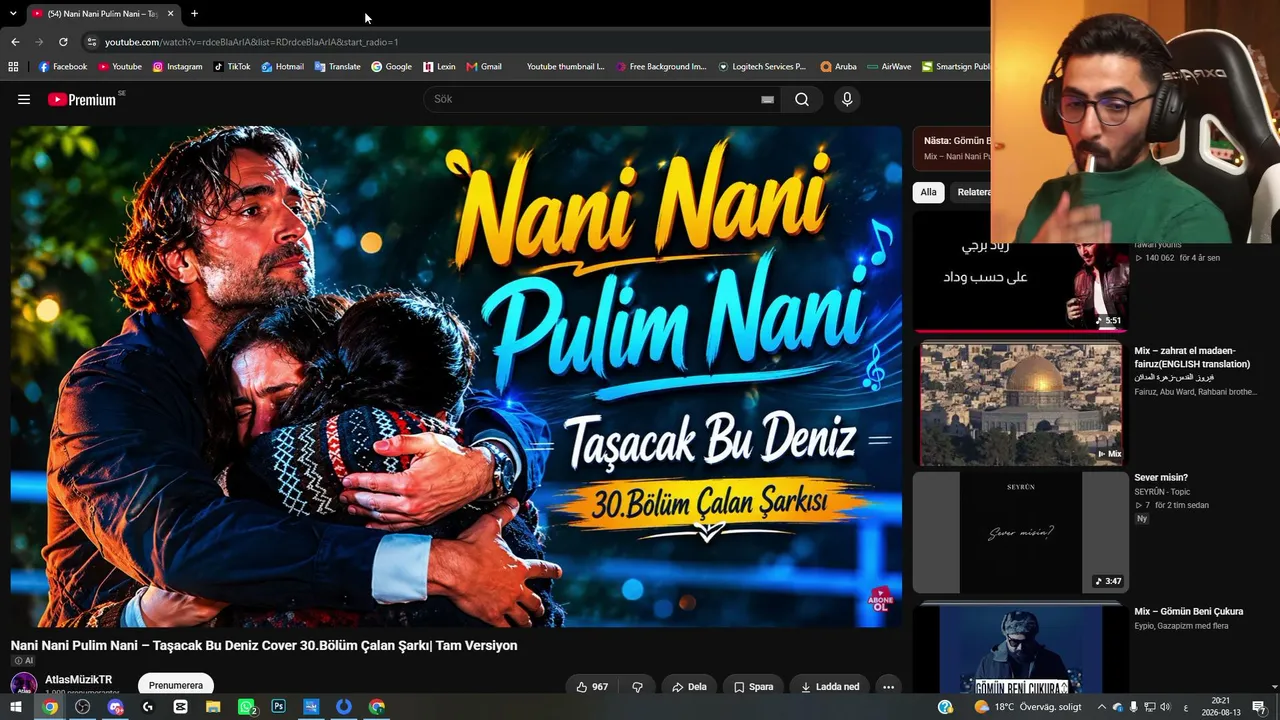The image size is (1280, 720).
Task: Save the video with Spara button
Action: [753, 687]
